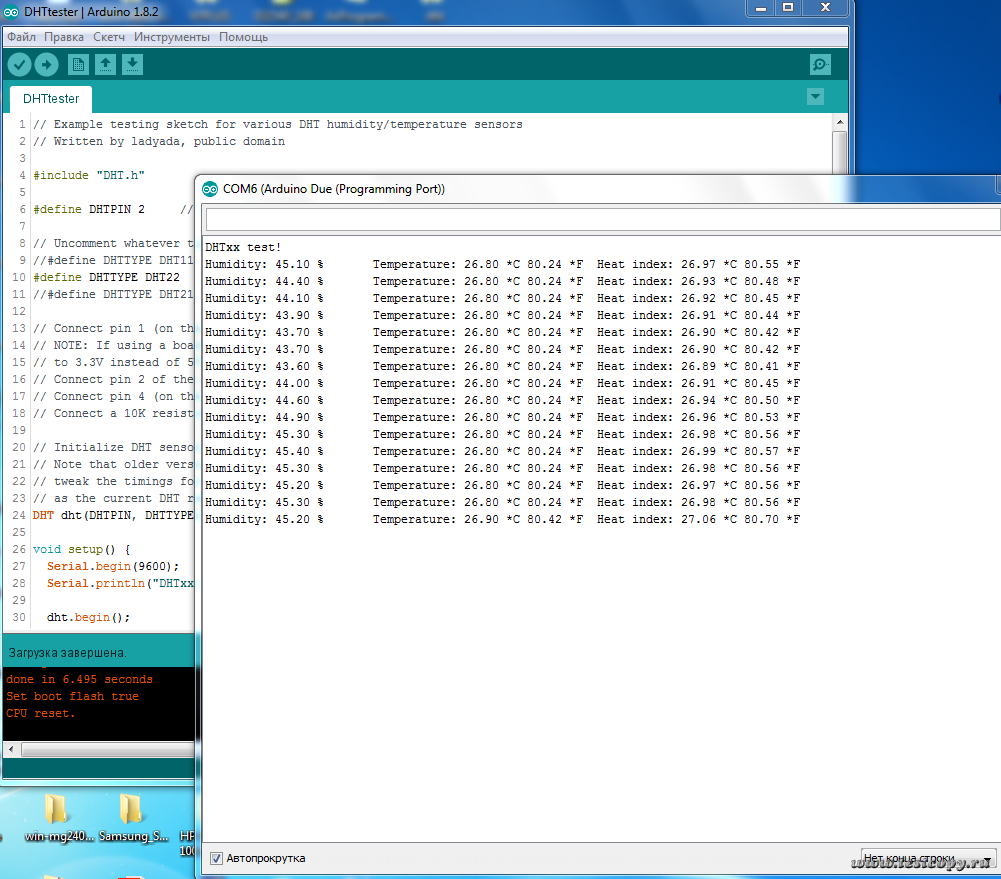
Task: Toggle the Автопрокрутка checkbox
Action: coord(217,858)
